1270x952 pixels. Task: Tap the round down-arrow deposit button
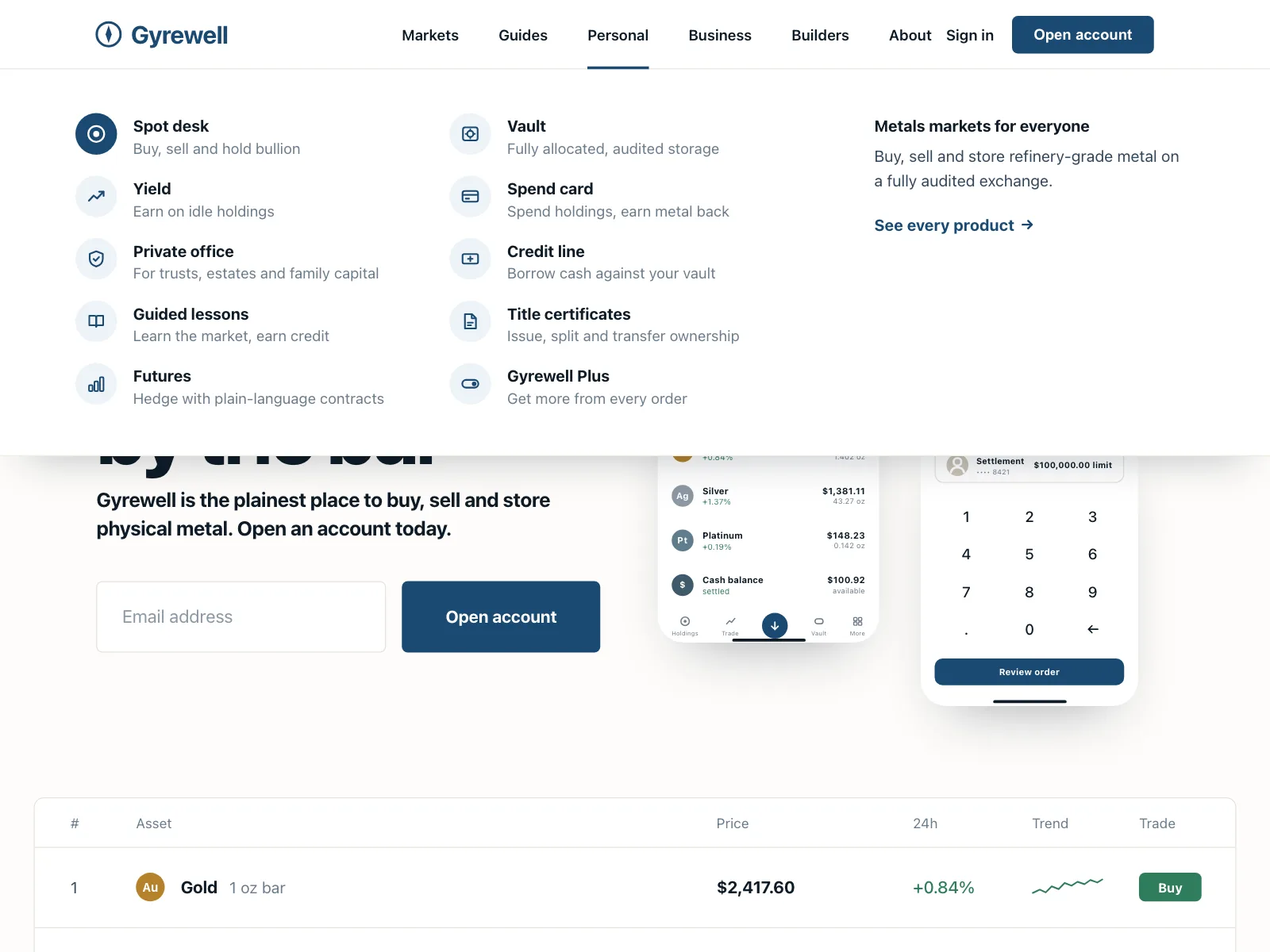pos(775,625)
